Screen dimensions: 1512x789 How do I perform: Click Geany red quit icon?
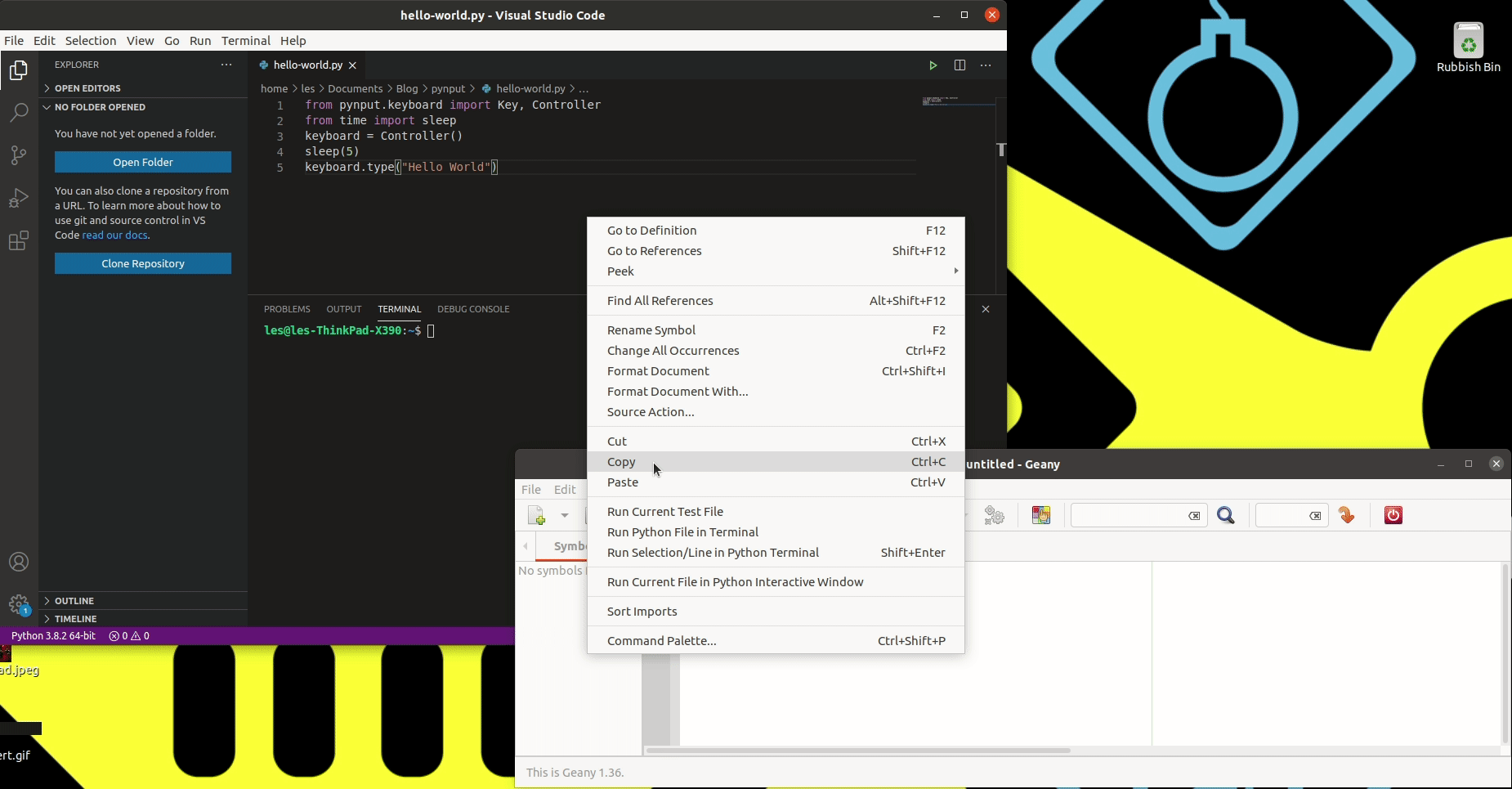(1393, 515)
